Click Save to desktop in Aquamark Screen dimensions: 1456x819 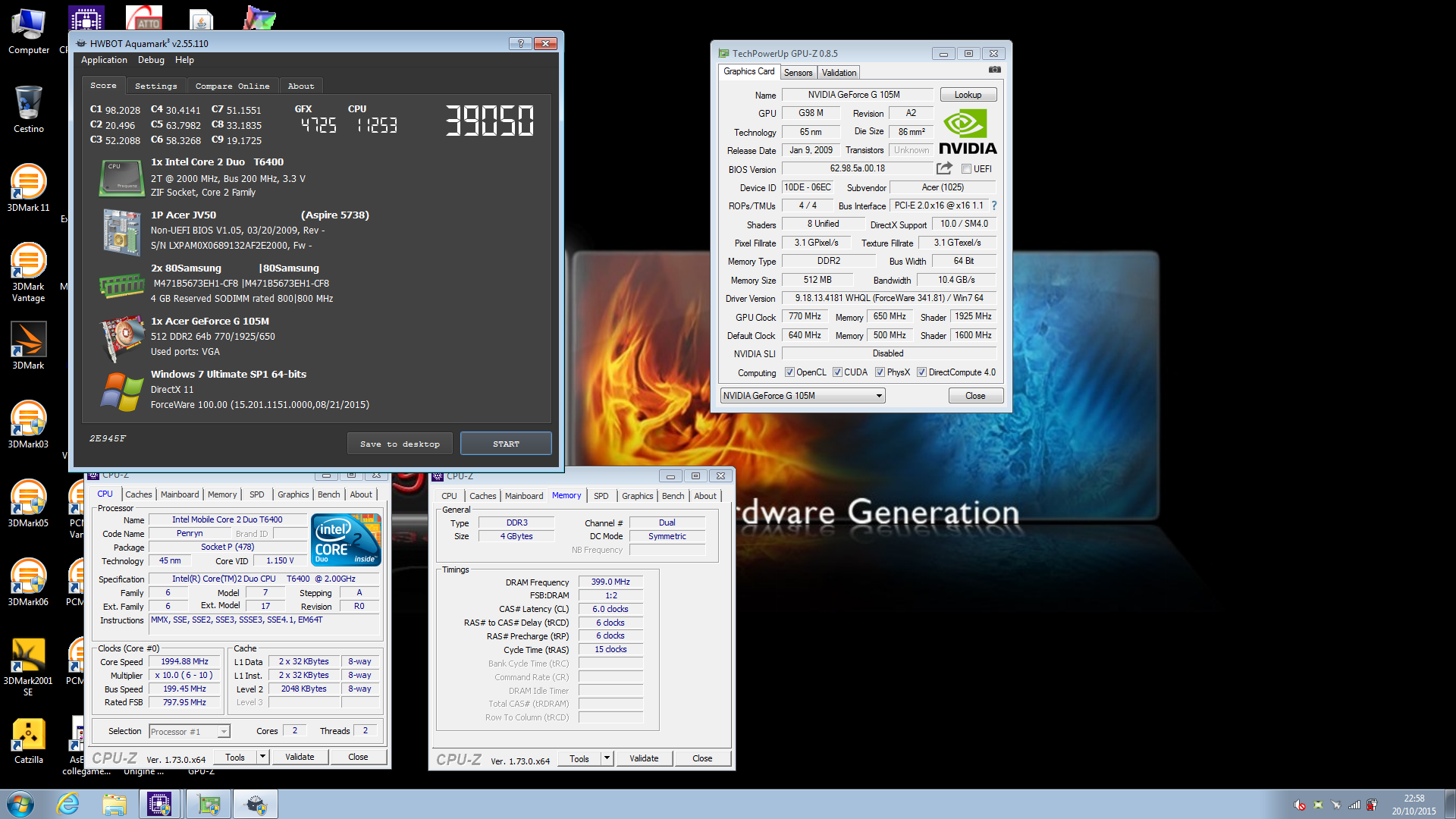(400, 444)
